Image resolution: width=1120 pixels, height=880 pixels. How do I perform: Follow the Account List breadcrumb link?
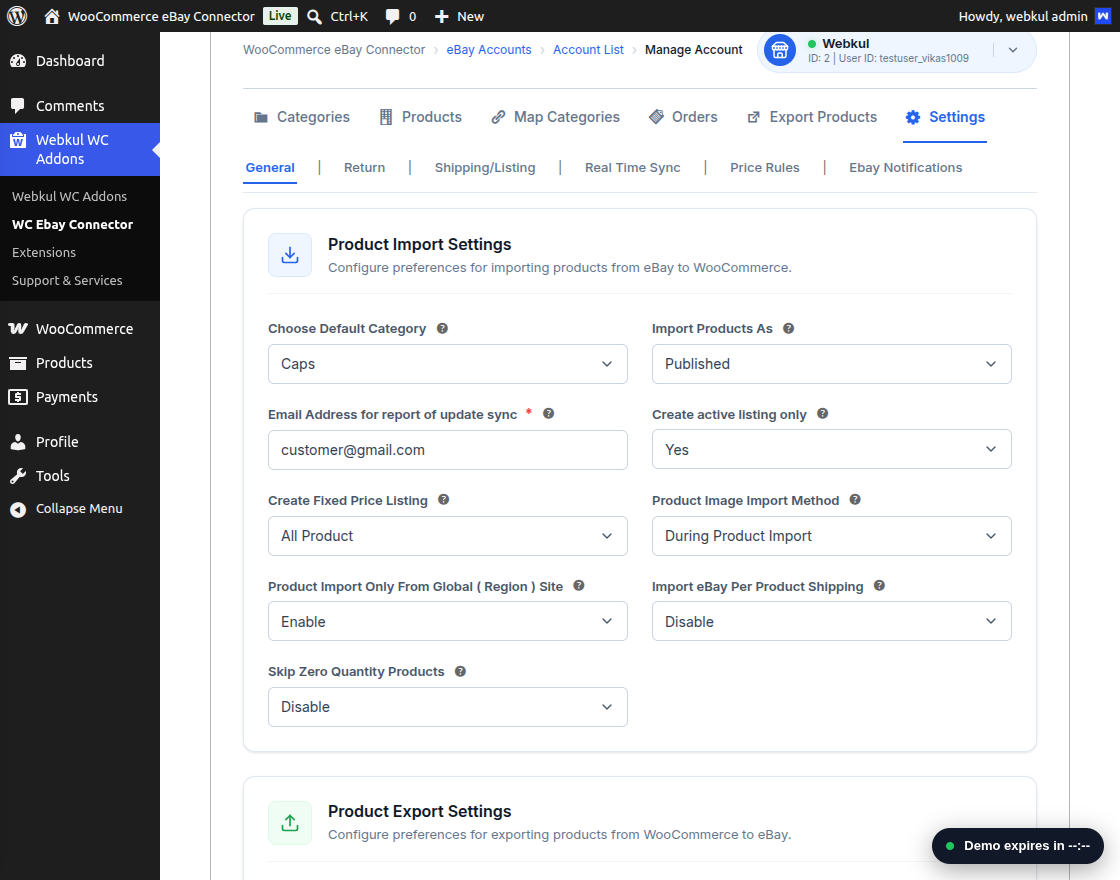pos(589,50)
